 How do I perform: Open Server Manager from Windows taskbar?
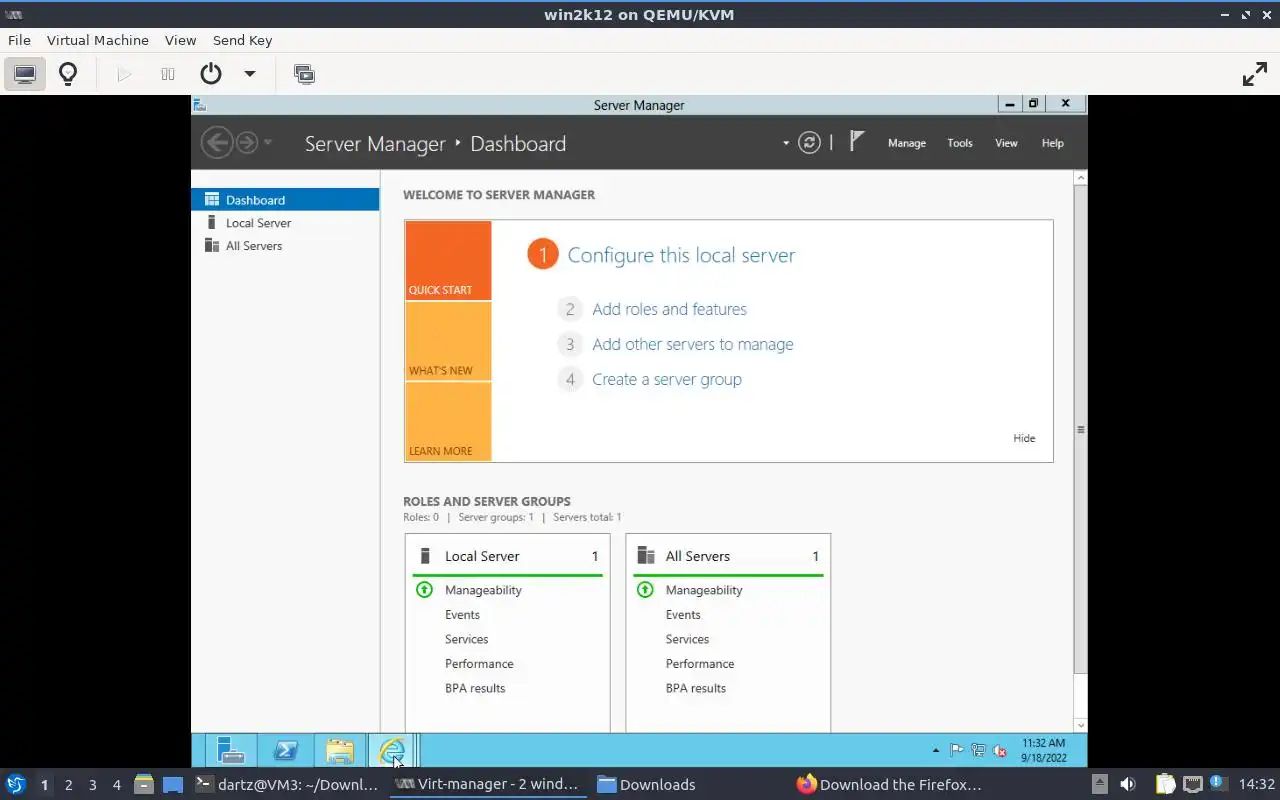coord(231,750)
